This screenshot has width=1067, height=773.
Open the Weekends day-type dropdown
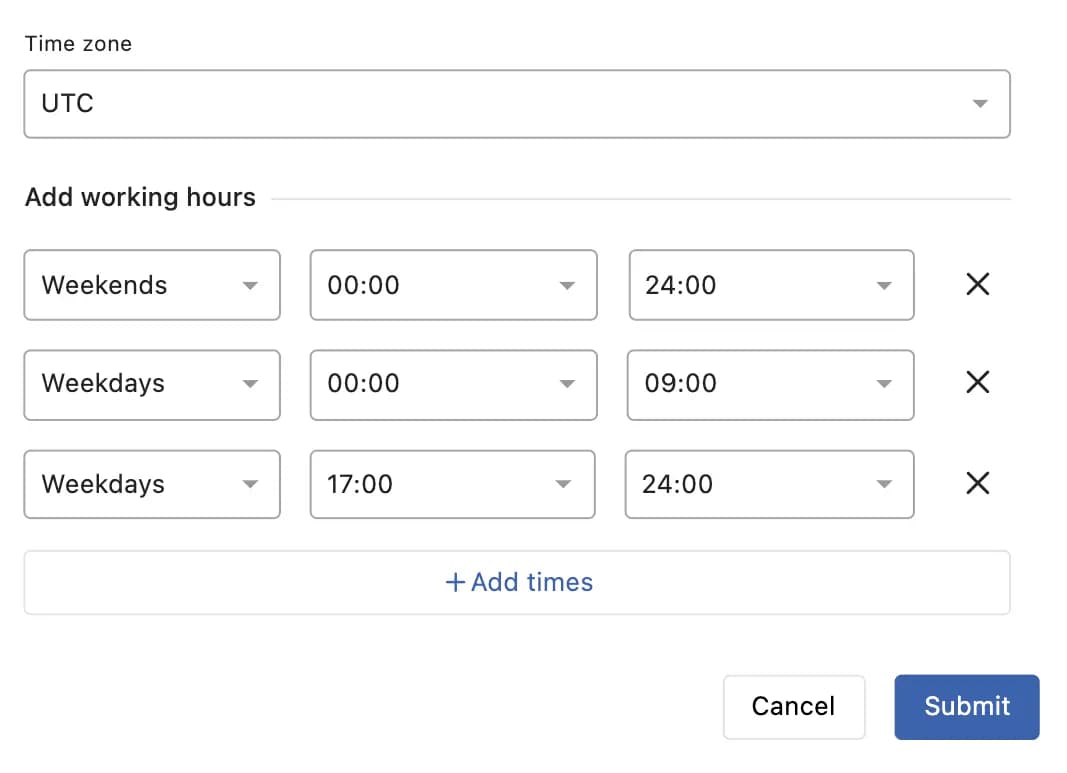pyautogui.click(x=152, y=285)
